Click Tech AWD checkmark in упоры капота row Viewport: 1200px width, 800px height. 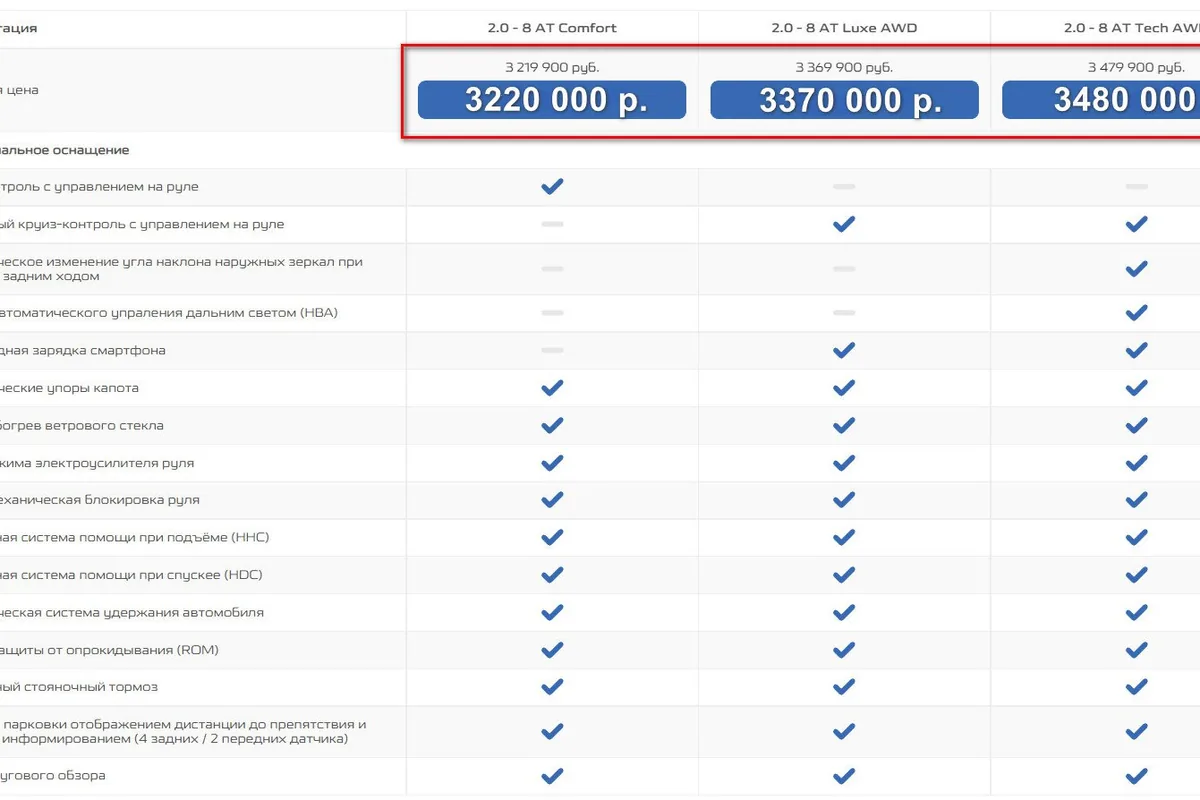pyautogui.click(x=1136, y=388)
